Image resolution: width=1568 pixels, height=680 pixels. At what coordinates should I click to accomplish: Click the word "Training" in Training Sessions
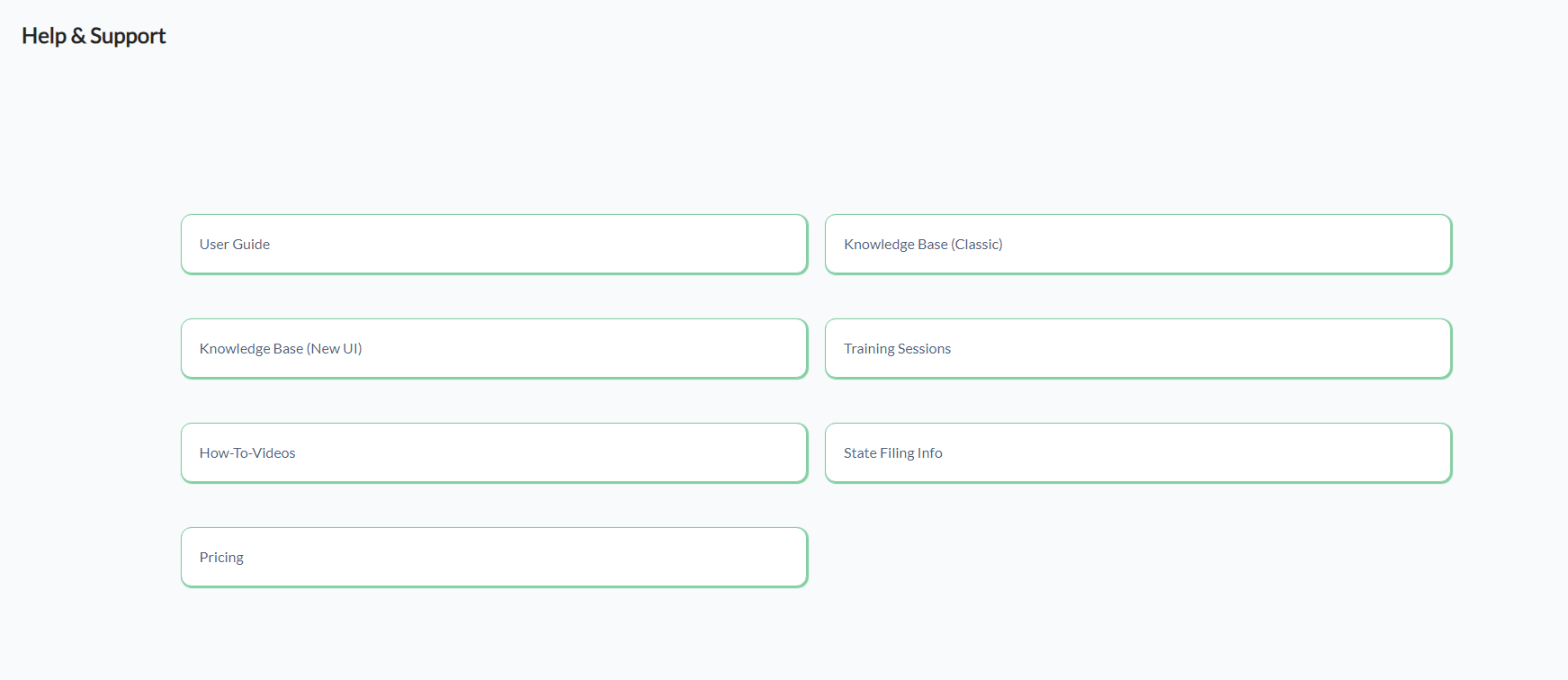[x=869, y=349]
